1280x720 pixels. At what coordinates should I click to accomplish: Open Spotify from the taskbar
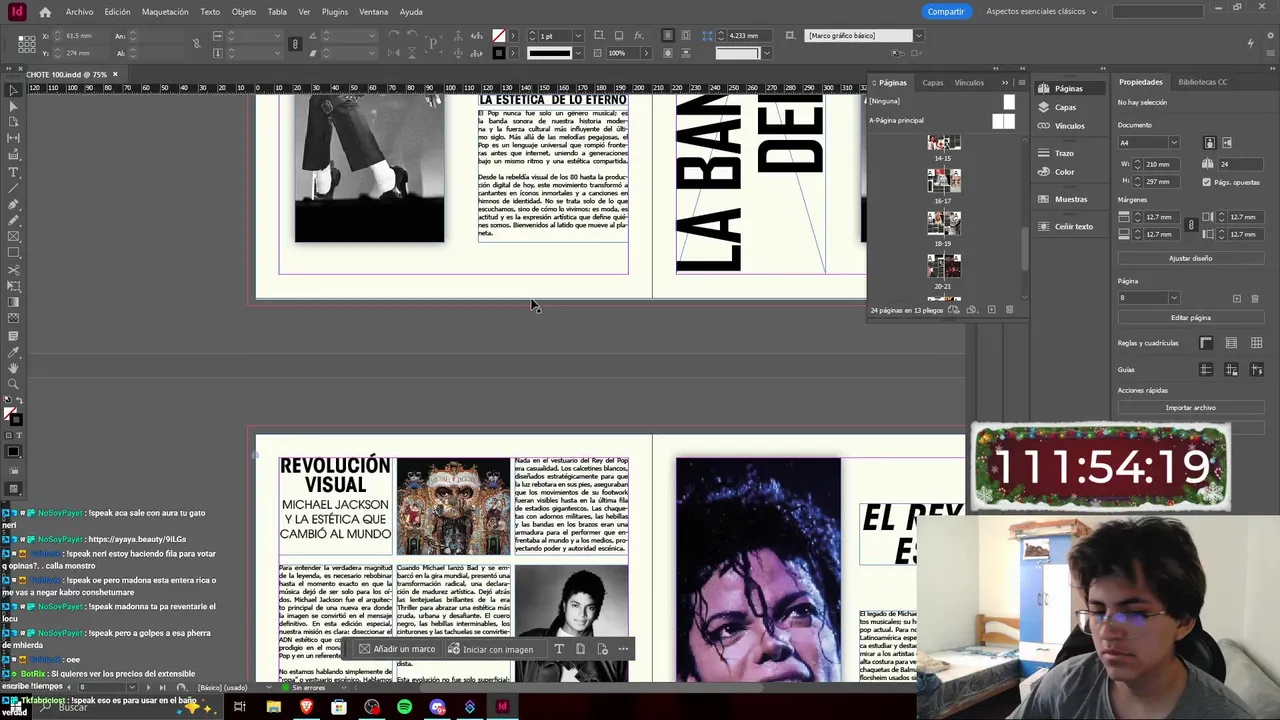404,707
